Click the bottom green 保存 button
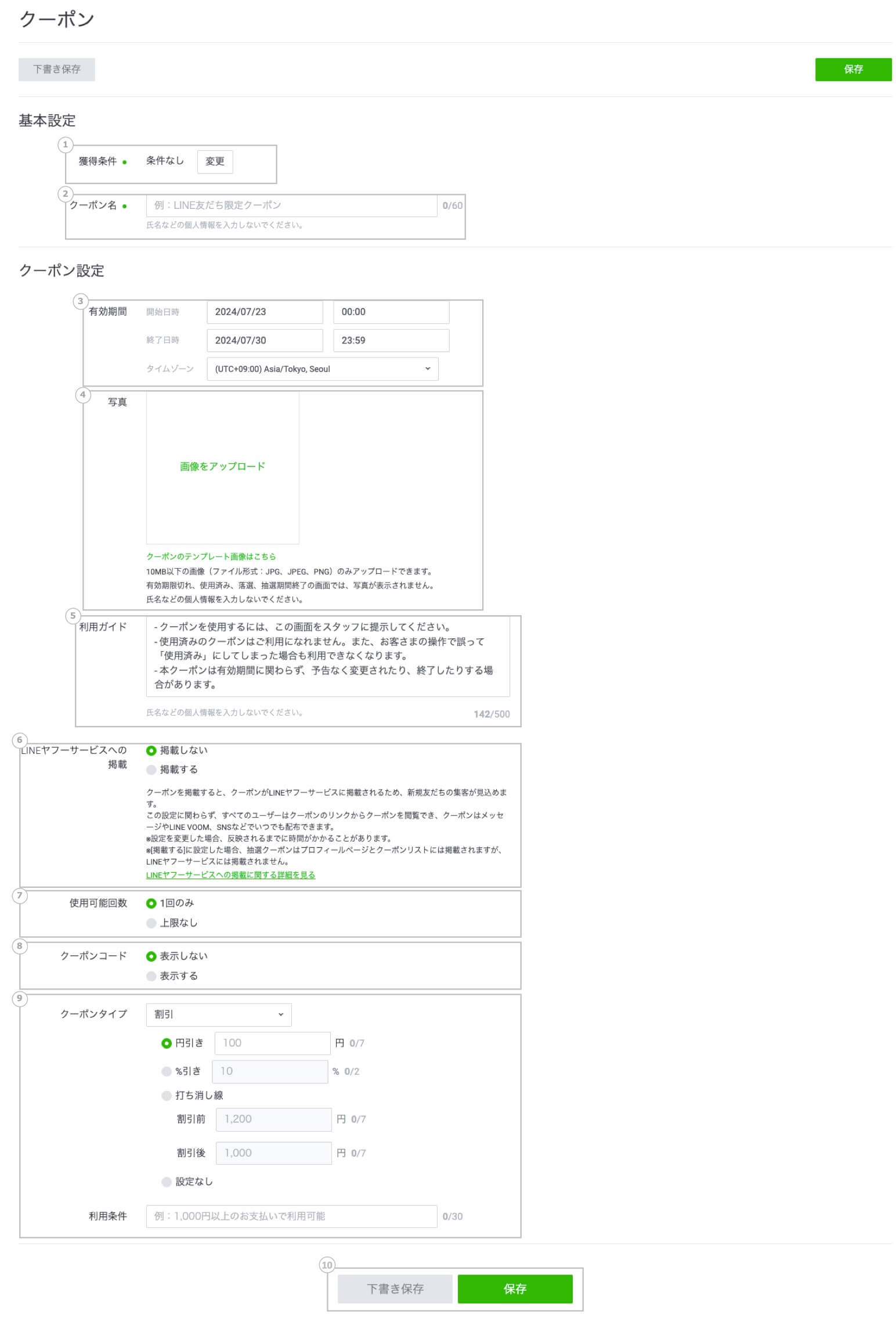 click(x=515, y=1288)
